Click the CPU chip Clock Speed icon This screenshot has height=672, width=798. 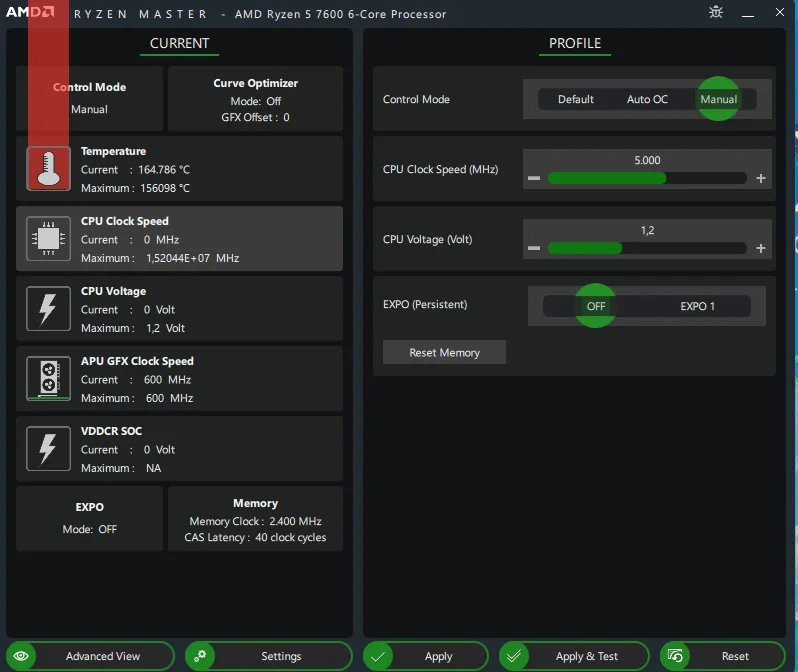coord(48,238)
